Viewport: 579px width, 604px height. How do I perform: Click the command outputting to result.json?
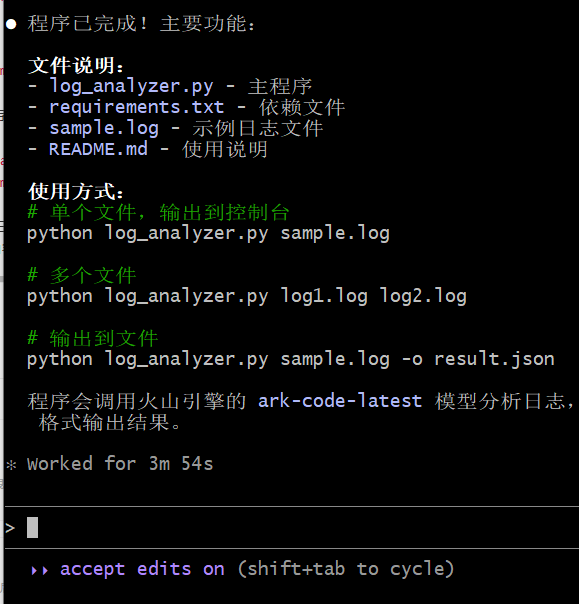(291, 360)
